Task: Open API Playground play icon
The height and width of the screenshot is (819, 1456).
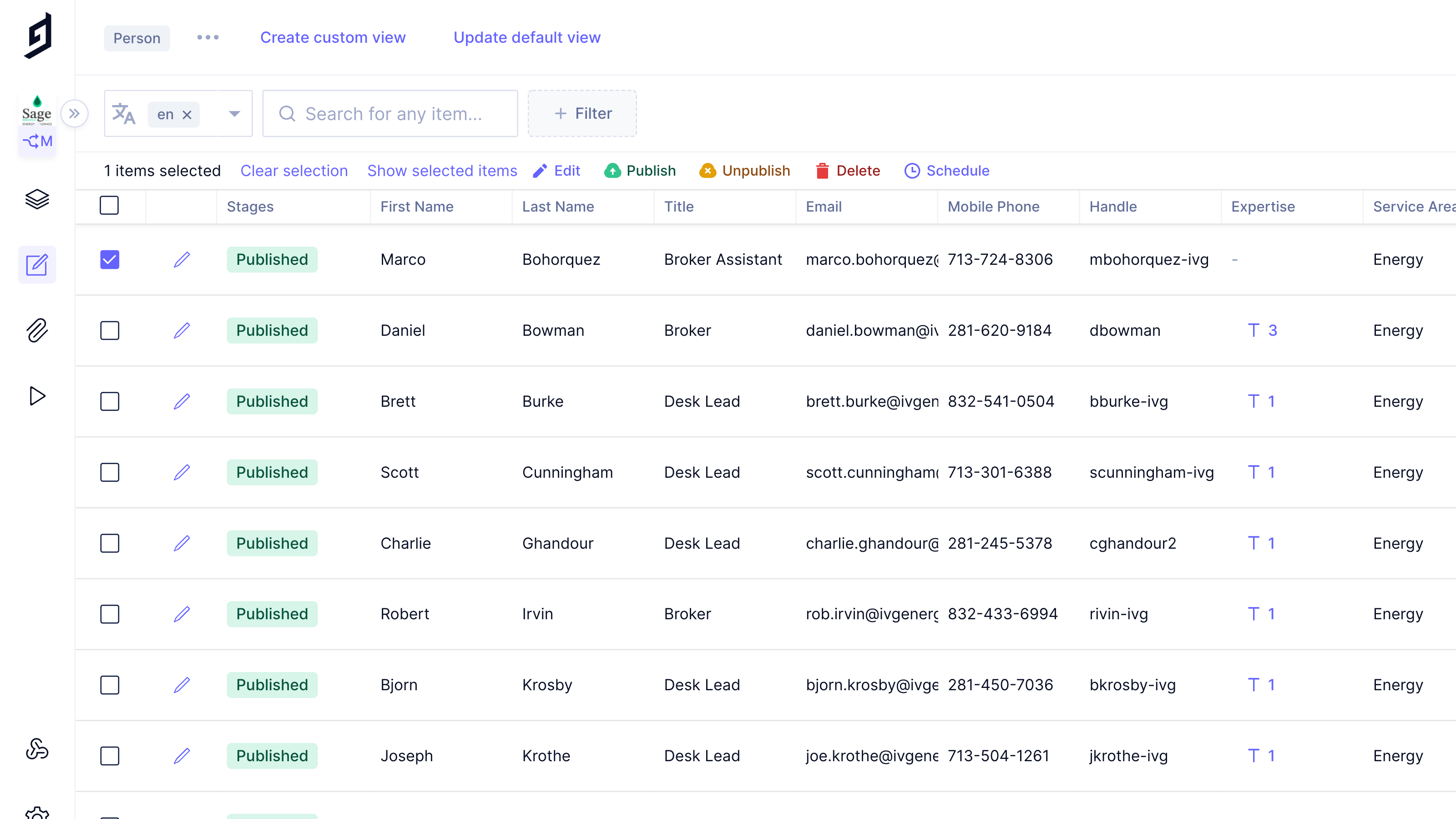Action: coord(37,396)
